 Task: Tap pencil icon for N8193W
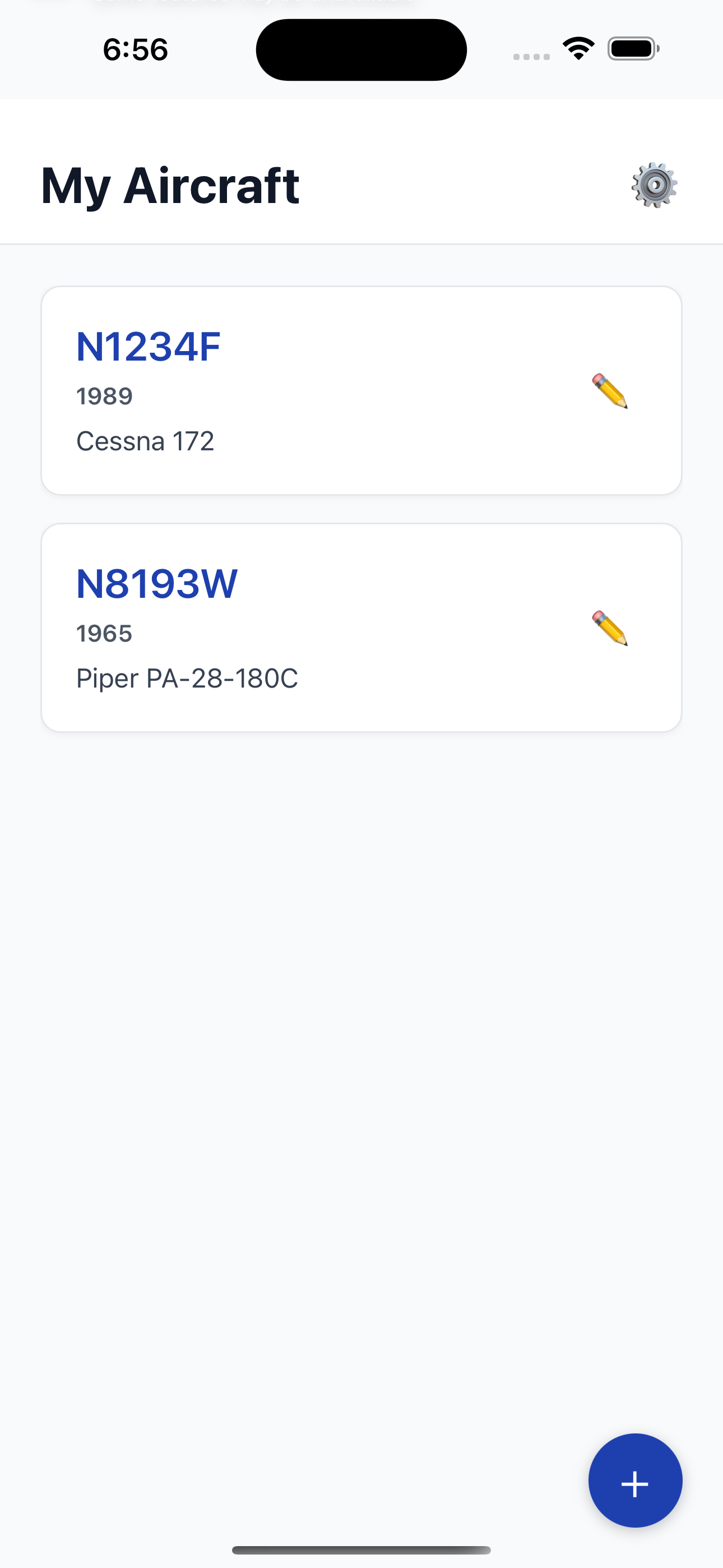click(609, 628)
